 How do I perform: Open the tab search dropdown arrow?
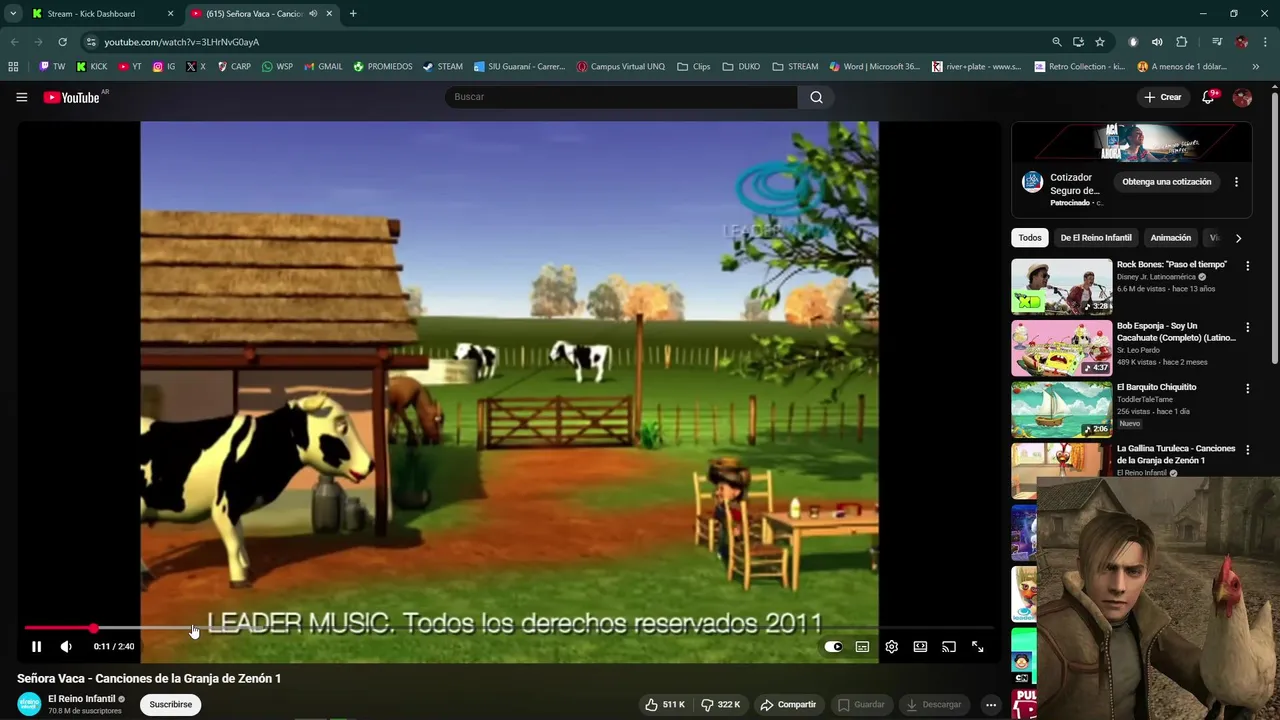[13, 14]
